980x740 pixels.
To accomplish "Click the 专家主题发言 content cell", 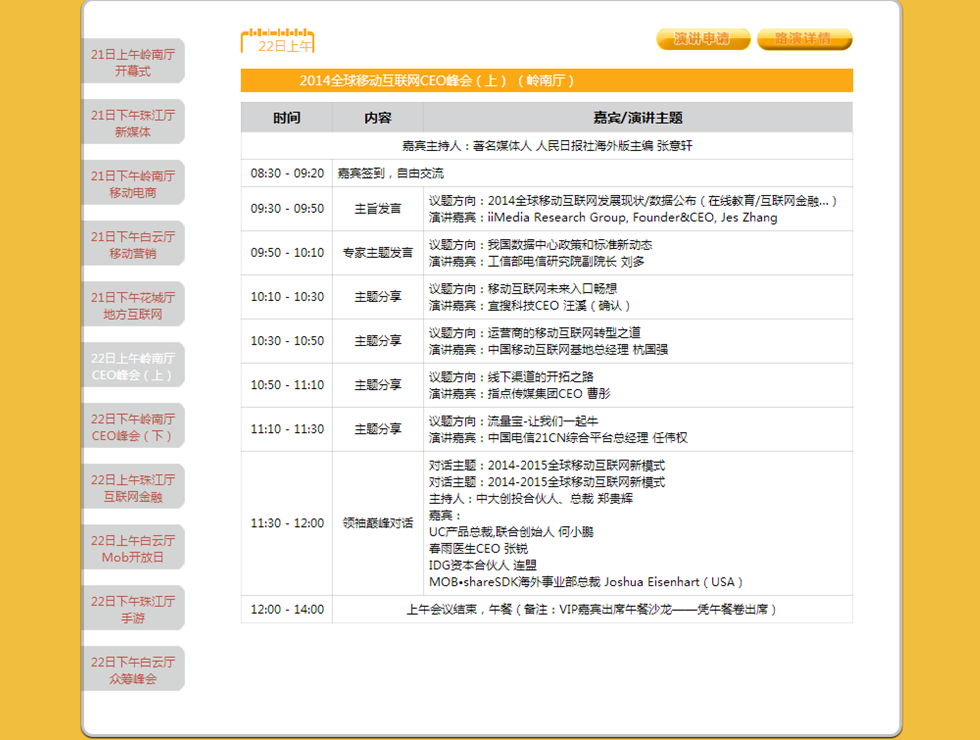I will point(378,252).
